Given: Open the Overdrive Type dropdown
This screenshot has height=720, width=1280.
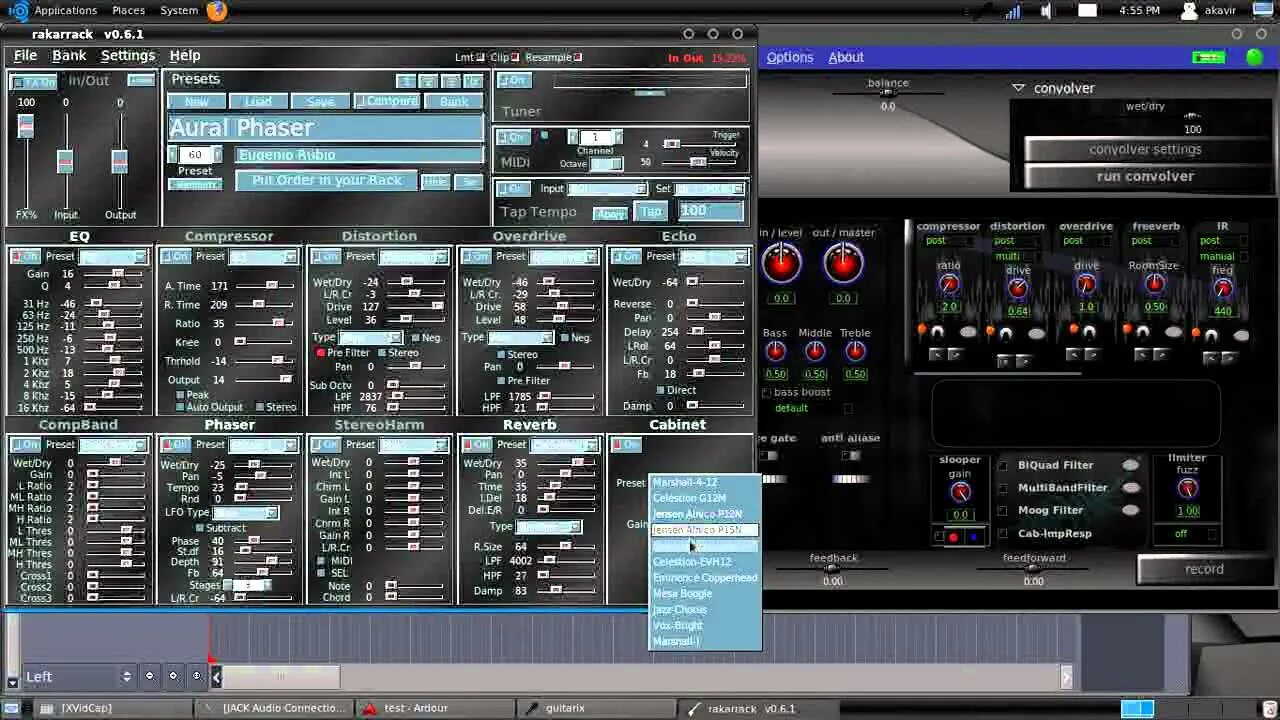Looking at the screenshot, I should (520, 338).
